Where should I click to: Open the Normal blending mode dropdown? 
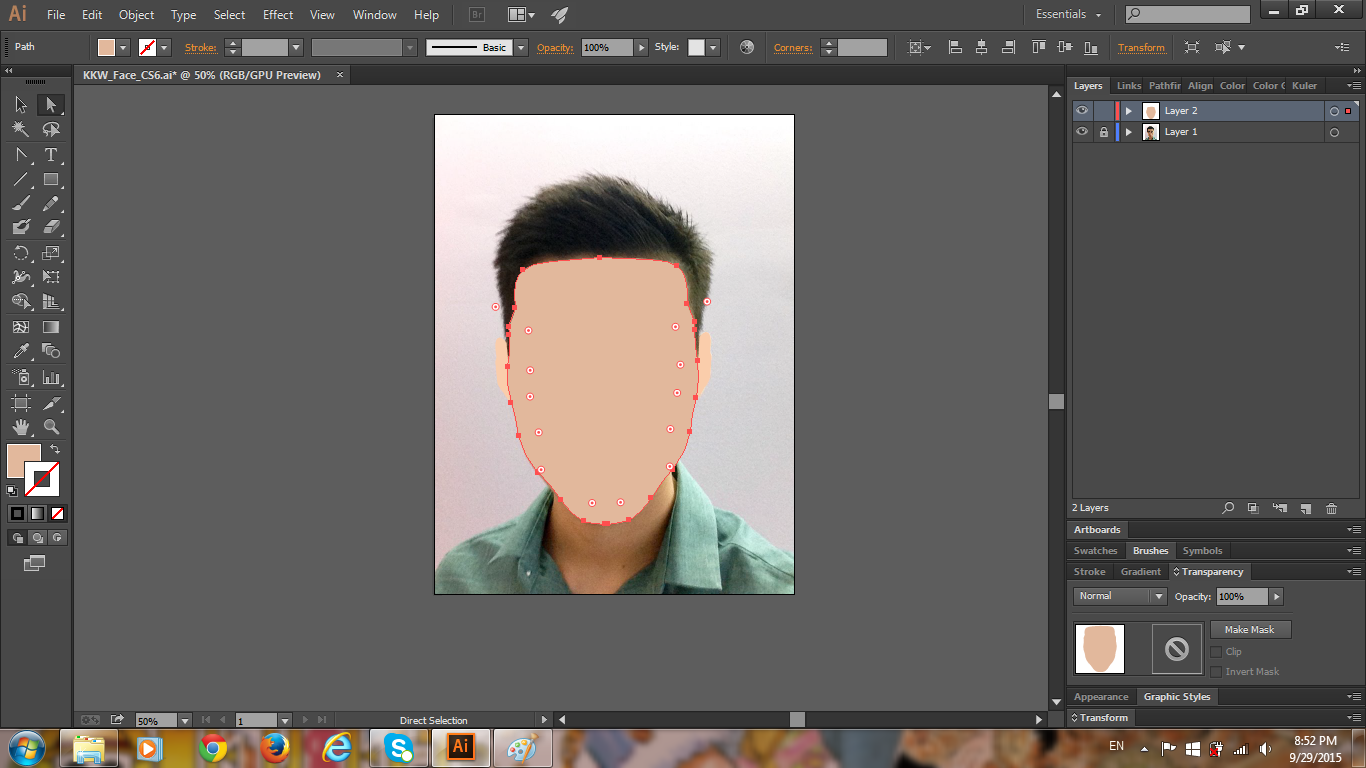1120,596
